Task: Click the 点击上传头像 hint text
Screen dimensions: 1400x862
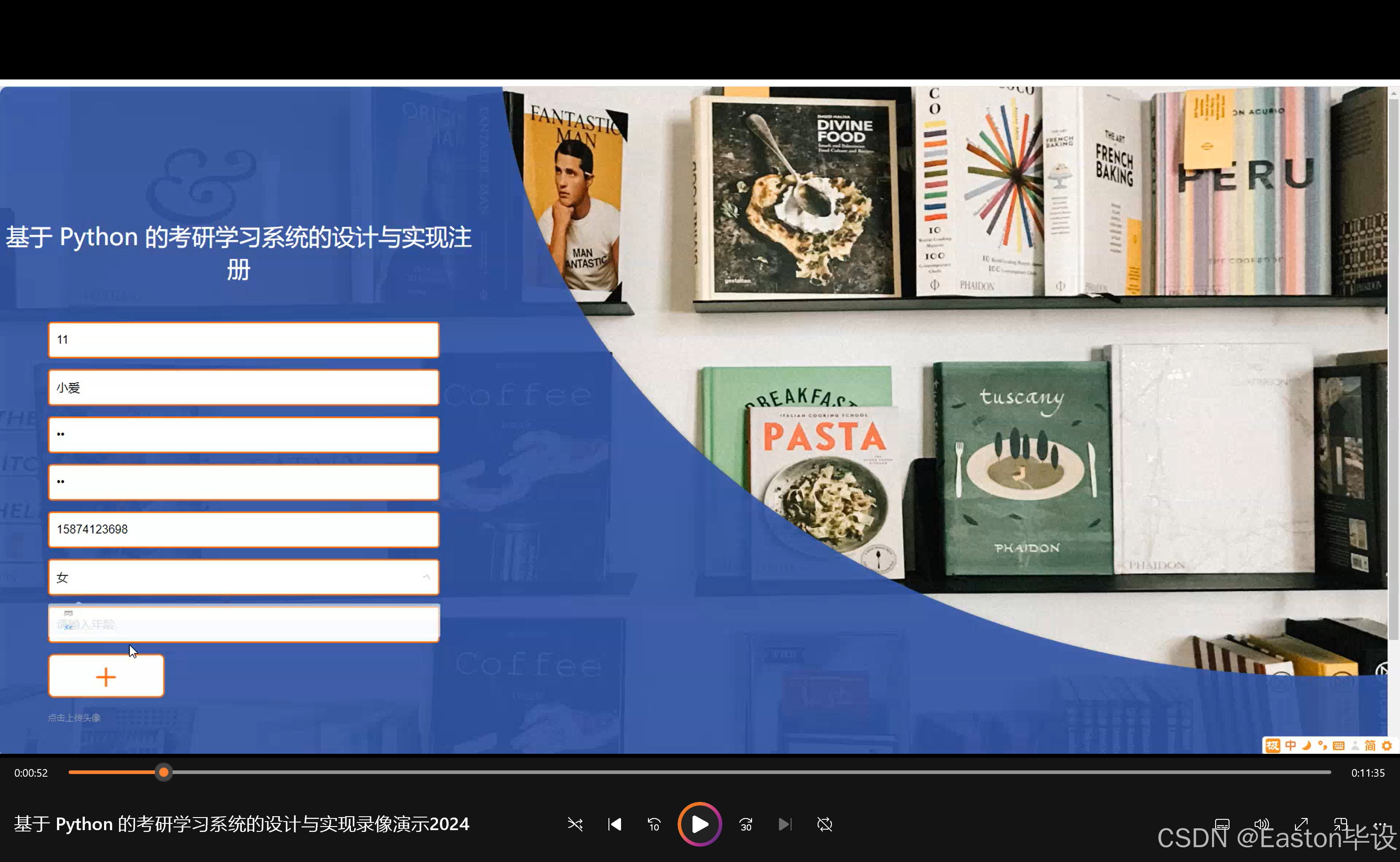Action: (x=74, y=718)
